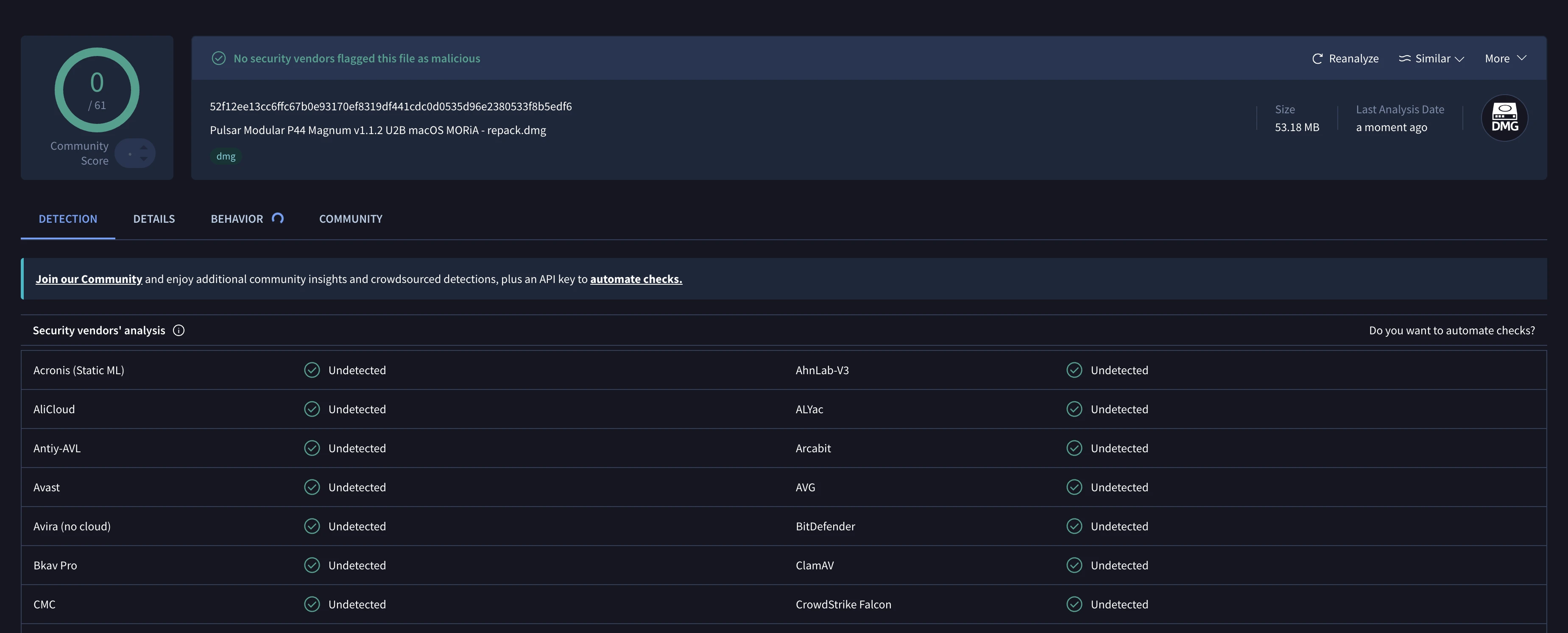Image resolution: width=1568 pixels, height=633 pixels.
Task: Click the '53.18 MB' size value
Action: pos(1297,127)
